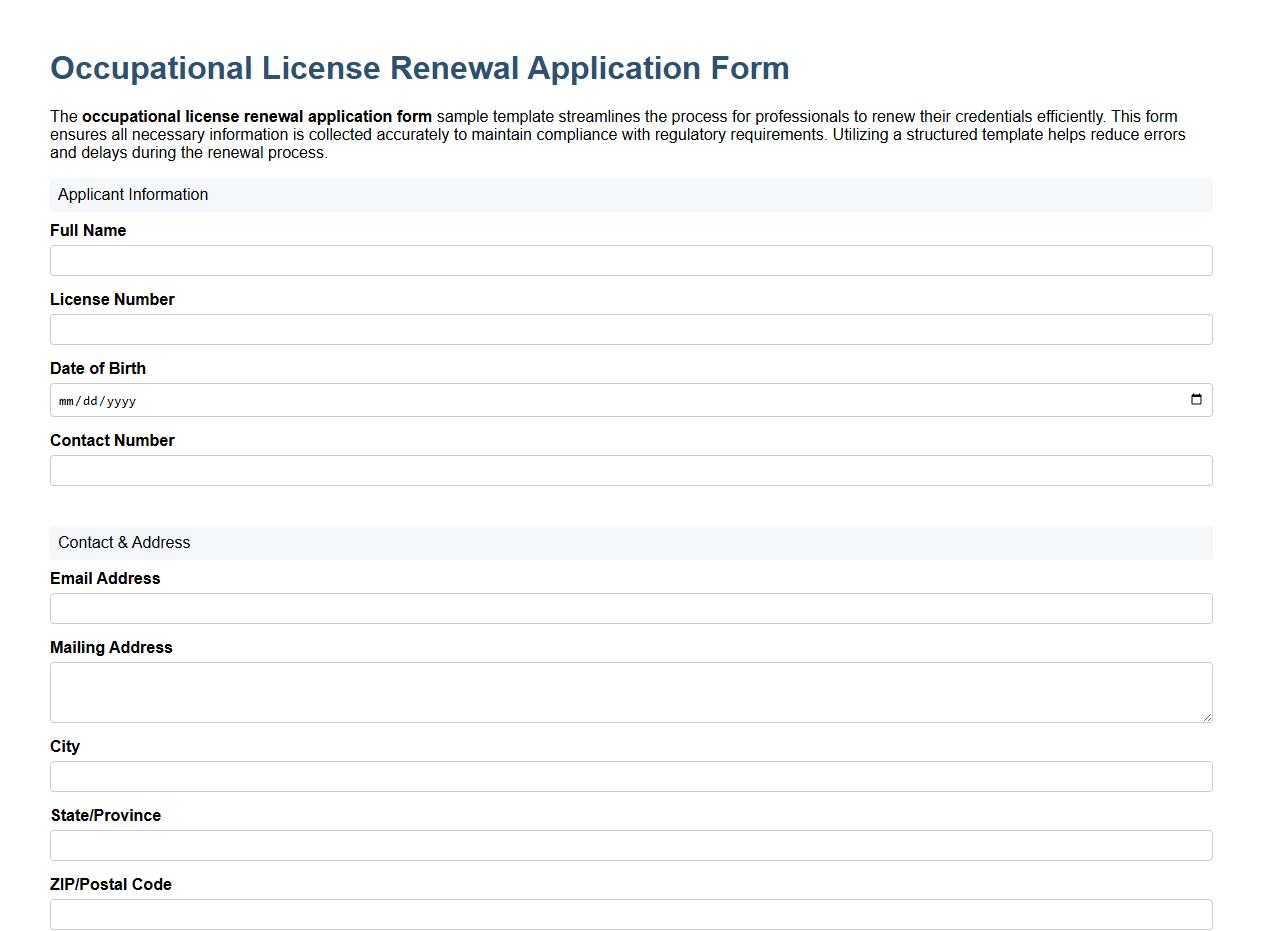Select the License Number text box
Image resolution: width=1263 pixels, height=931 pixels.
(631, 329)
